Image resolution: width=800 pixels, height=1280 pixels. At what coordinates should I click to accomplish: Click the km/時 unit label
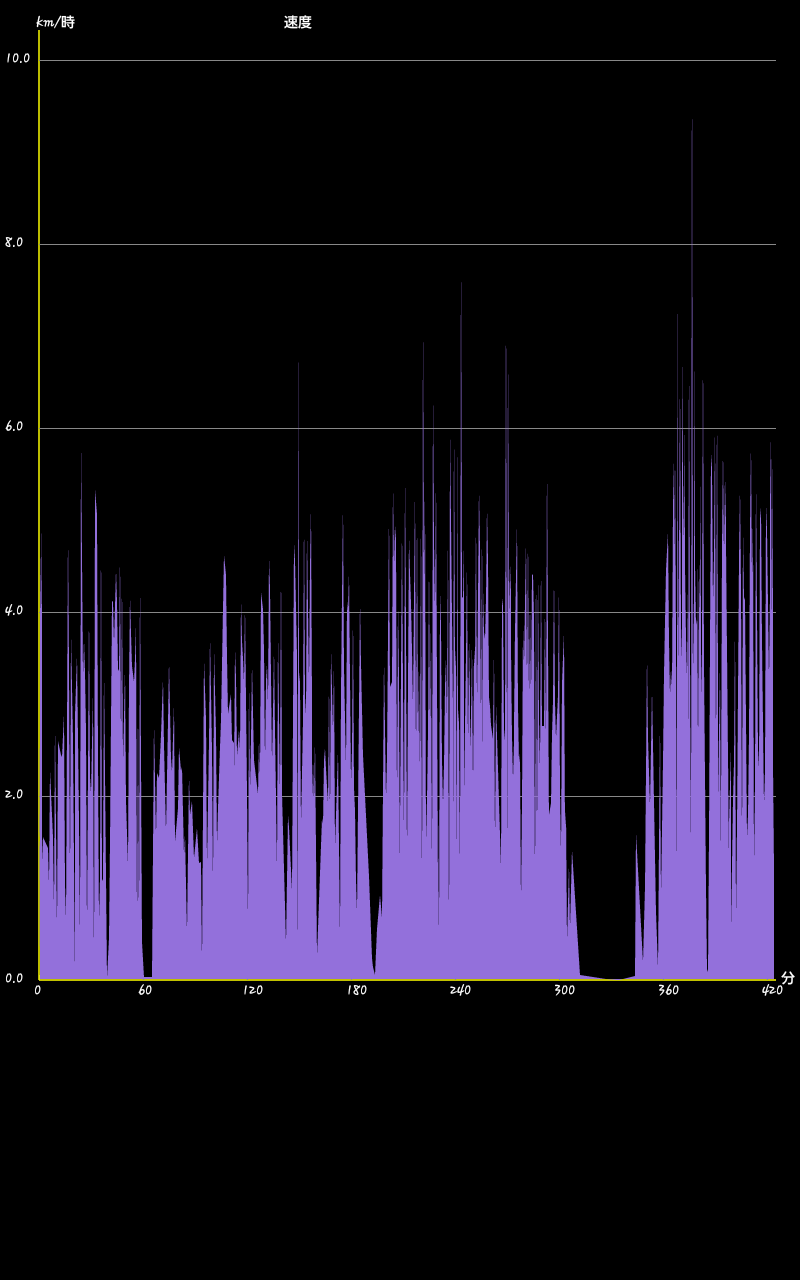(55, 22)
